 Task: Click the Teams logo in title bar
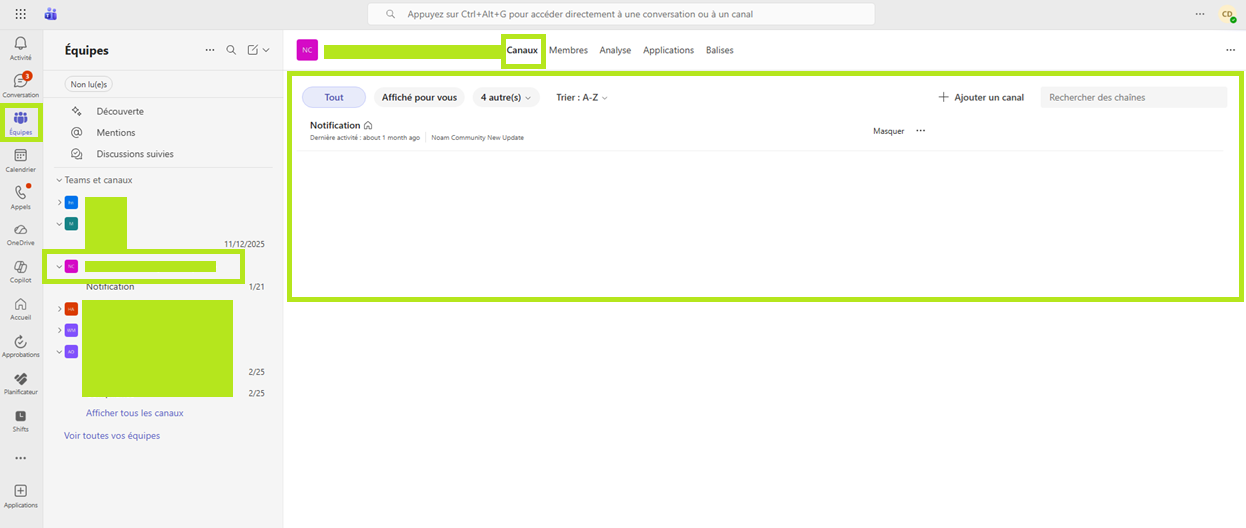51,14
